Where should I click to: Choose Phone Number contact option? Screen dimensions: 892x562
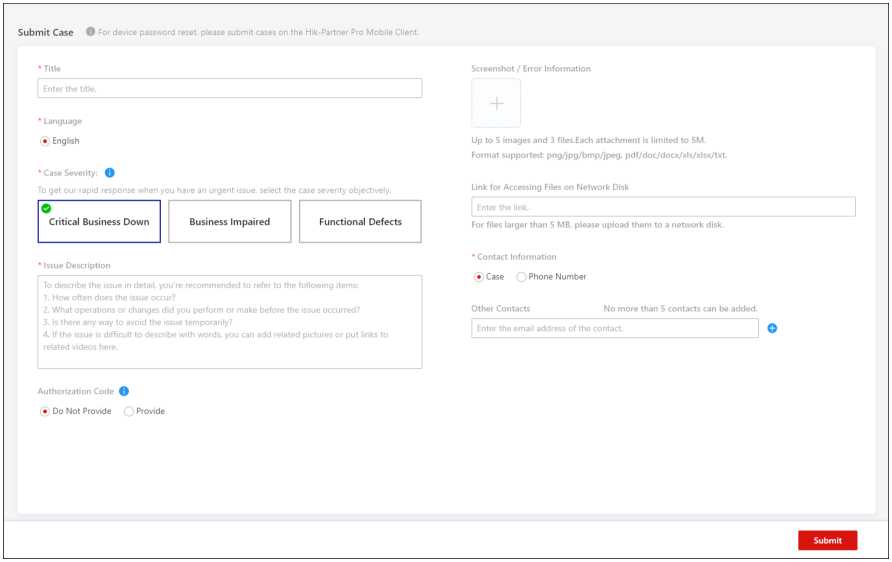point(521,277)
